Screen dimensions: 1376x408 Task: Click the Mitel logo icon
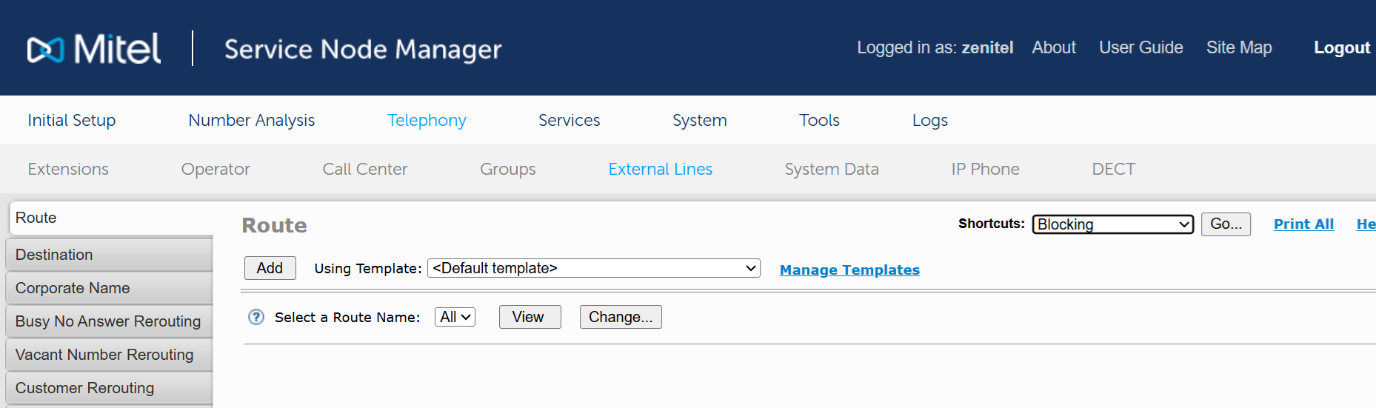46,49
